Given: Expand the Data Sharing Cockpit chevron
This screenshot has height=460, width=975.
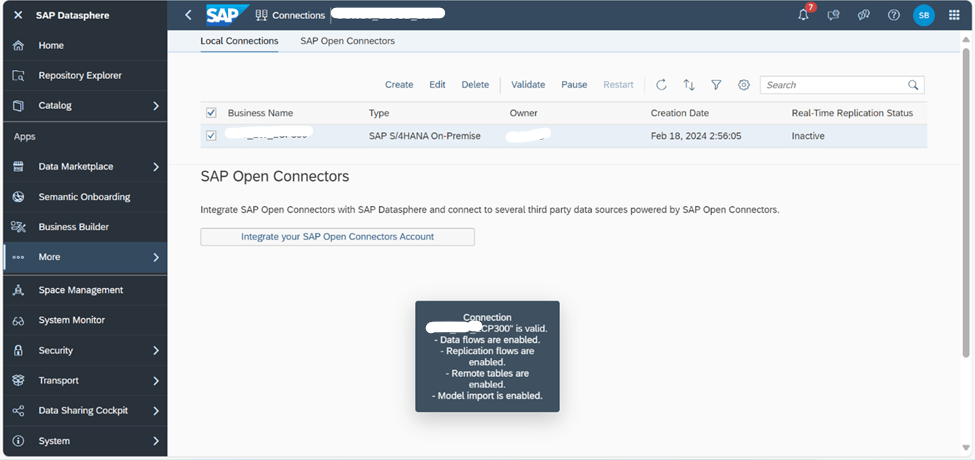Looking at the screenshot, I should click(x=156, y=411).
